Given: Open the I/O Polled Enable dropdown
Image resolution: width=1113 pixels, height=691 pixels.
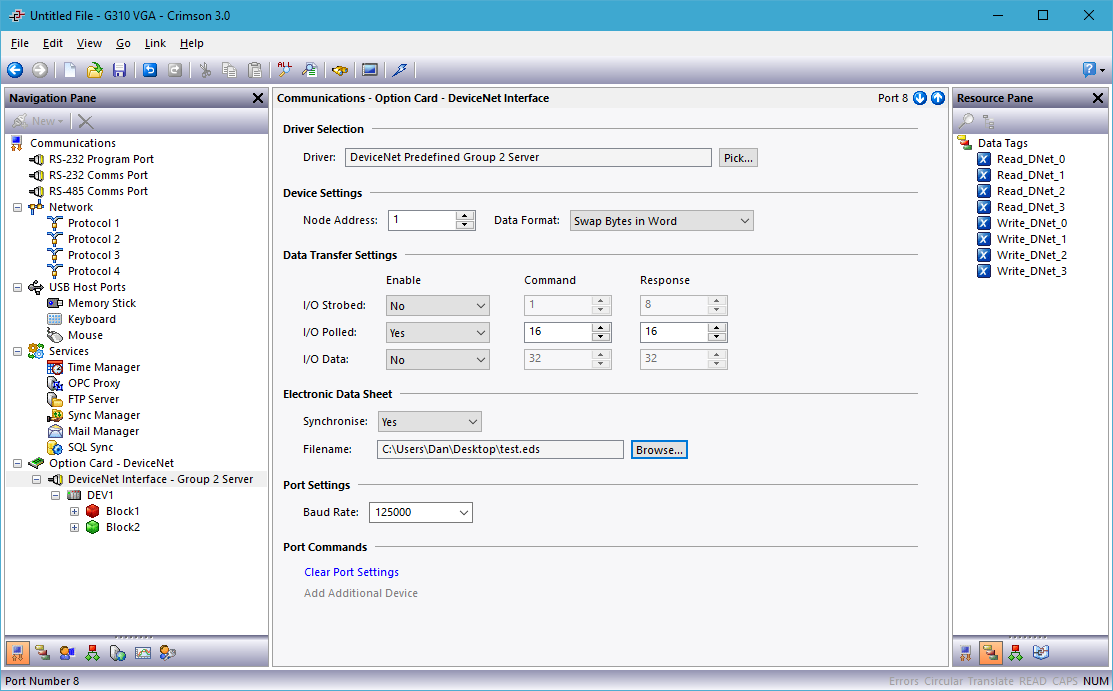Looking at the screenshot, I should tap(437, 332).
